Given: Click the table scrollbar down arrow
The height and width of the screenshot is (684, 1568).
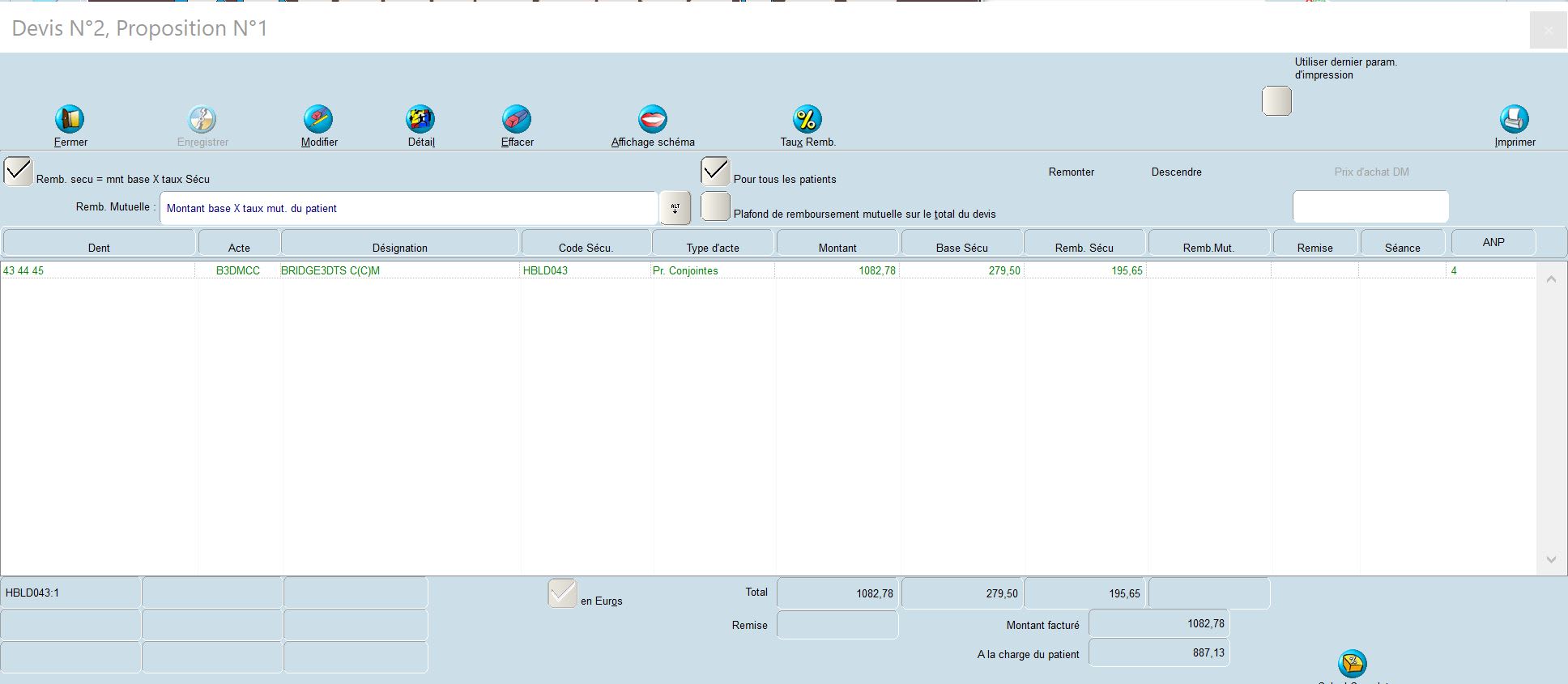Looking at the screenshot, I should coord(1551,559).
